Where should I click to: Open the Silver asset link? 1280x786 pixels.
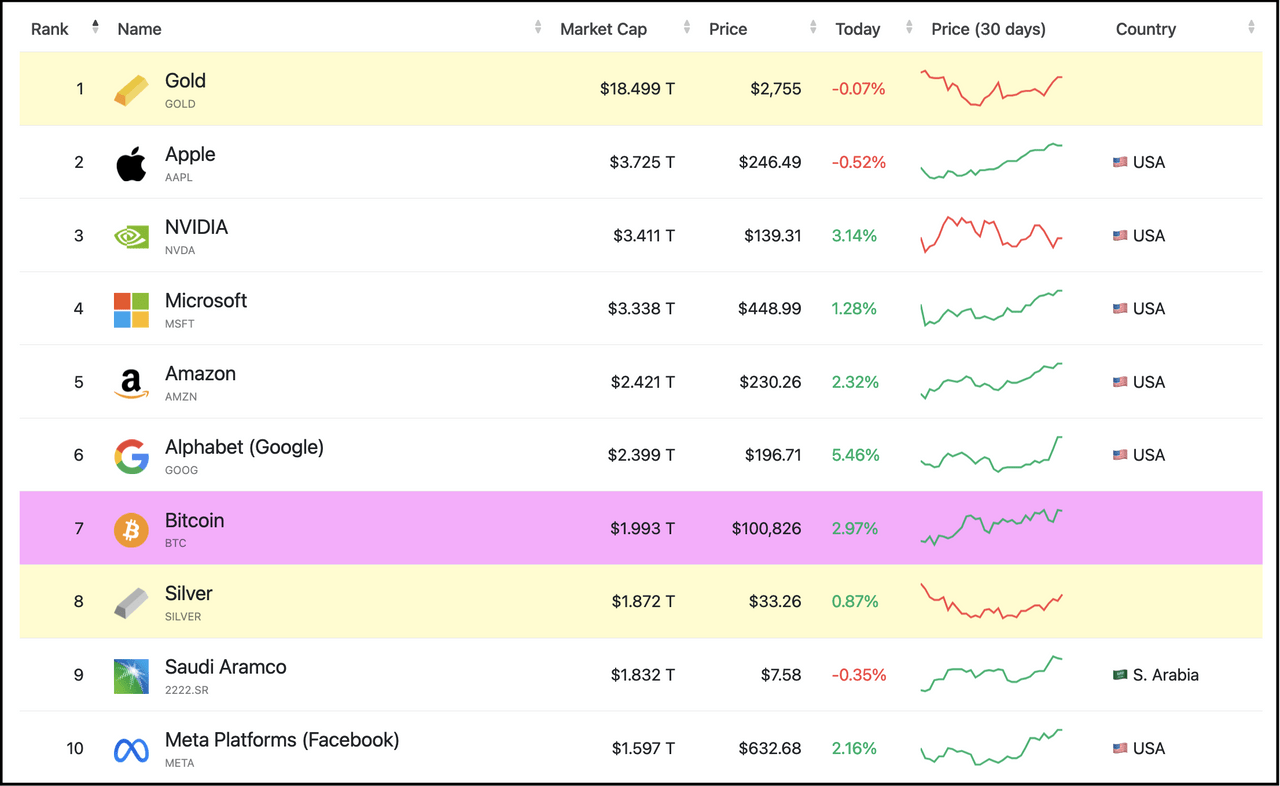tap(188, 593)
